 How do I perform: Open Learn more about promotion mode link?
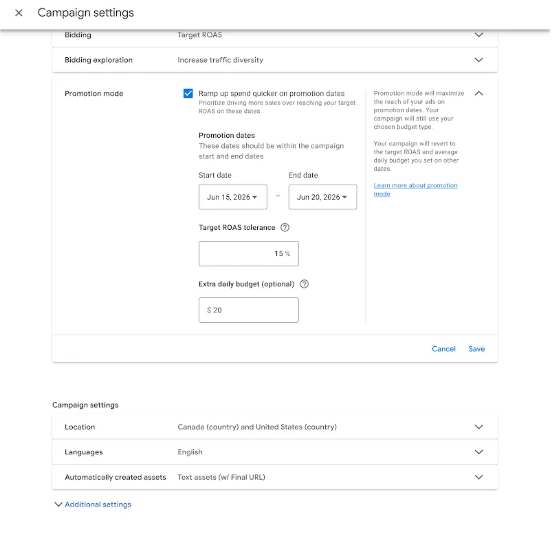415,189
